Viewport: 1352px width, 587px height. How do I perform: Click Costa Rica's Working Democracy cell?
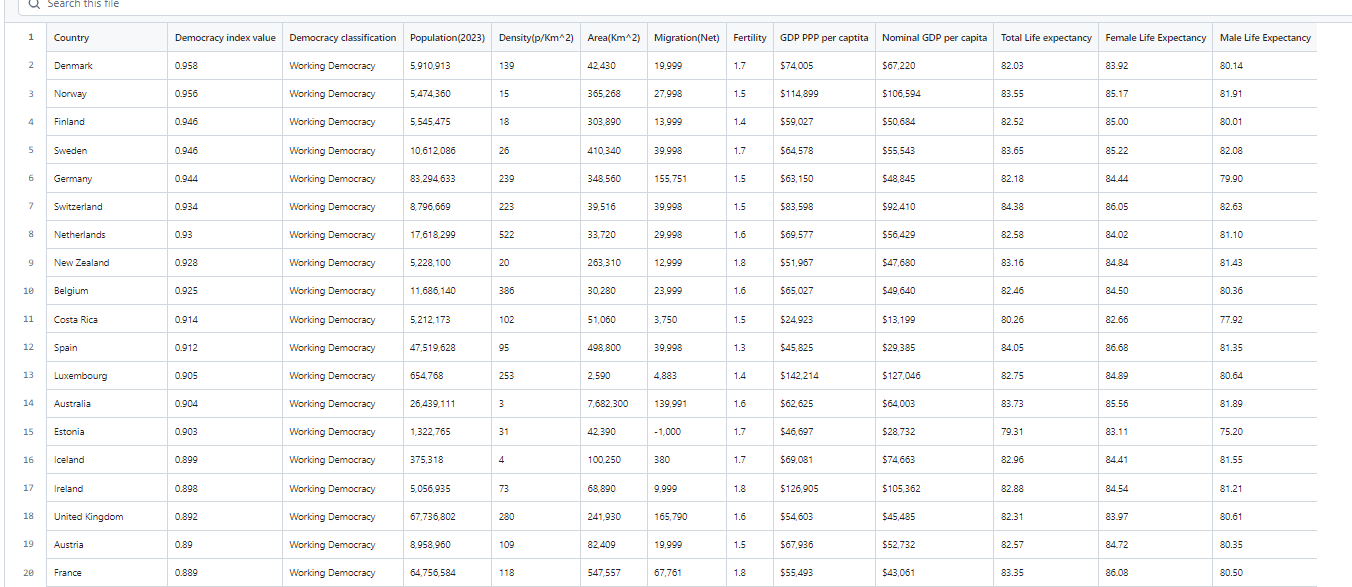[x=332, y=320]
